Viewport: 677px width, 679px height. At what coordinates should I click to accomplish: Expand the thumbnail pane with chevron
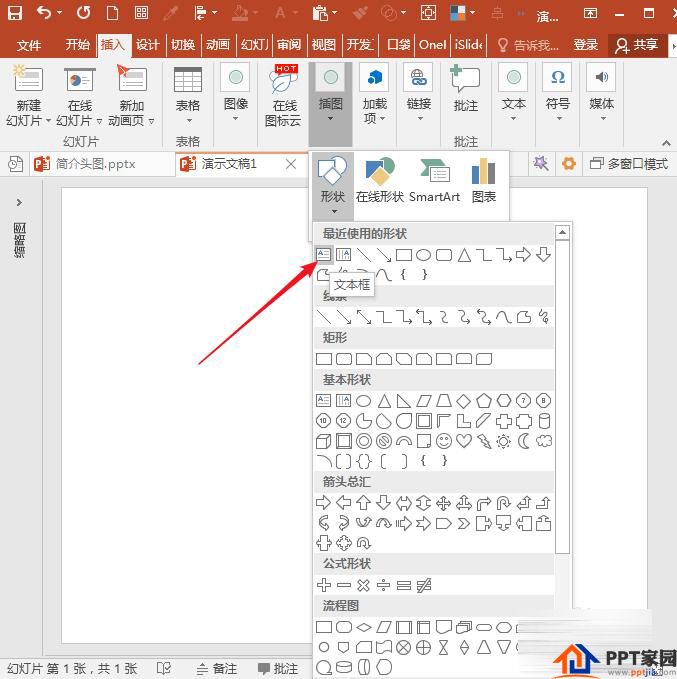coord(19,202)
